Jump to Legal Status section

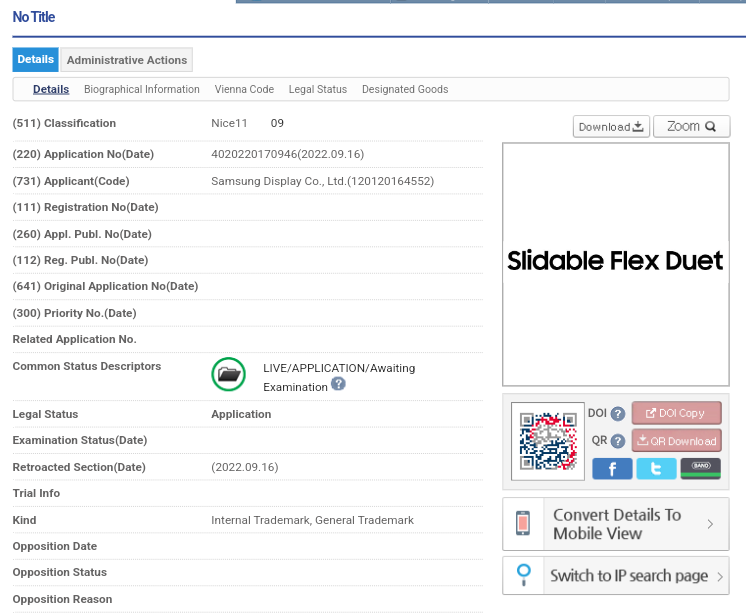tap(318, 89)
